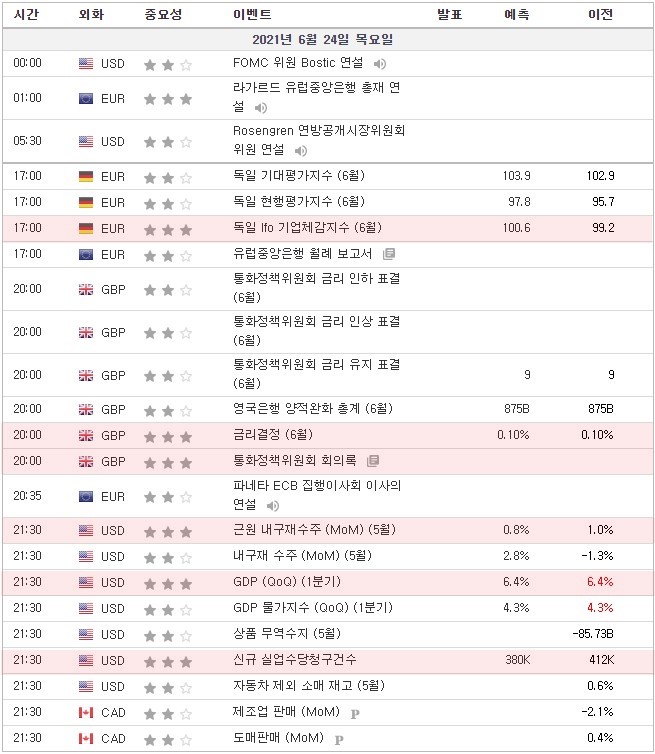Click the UK flag in the 금리결정 row
The height and width of the screenshot is (754, 655).
click(86, 436)
